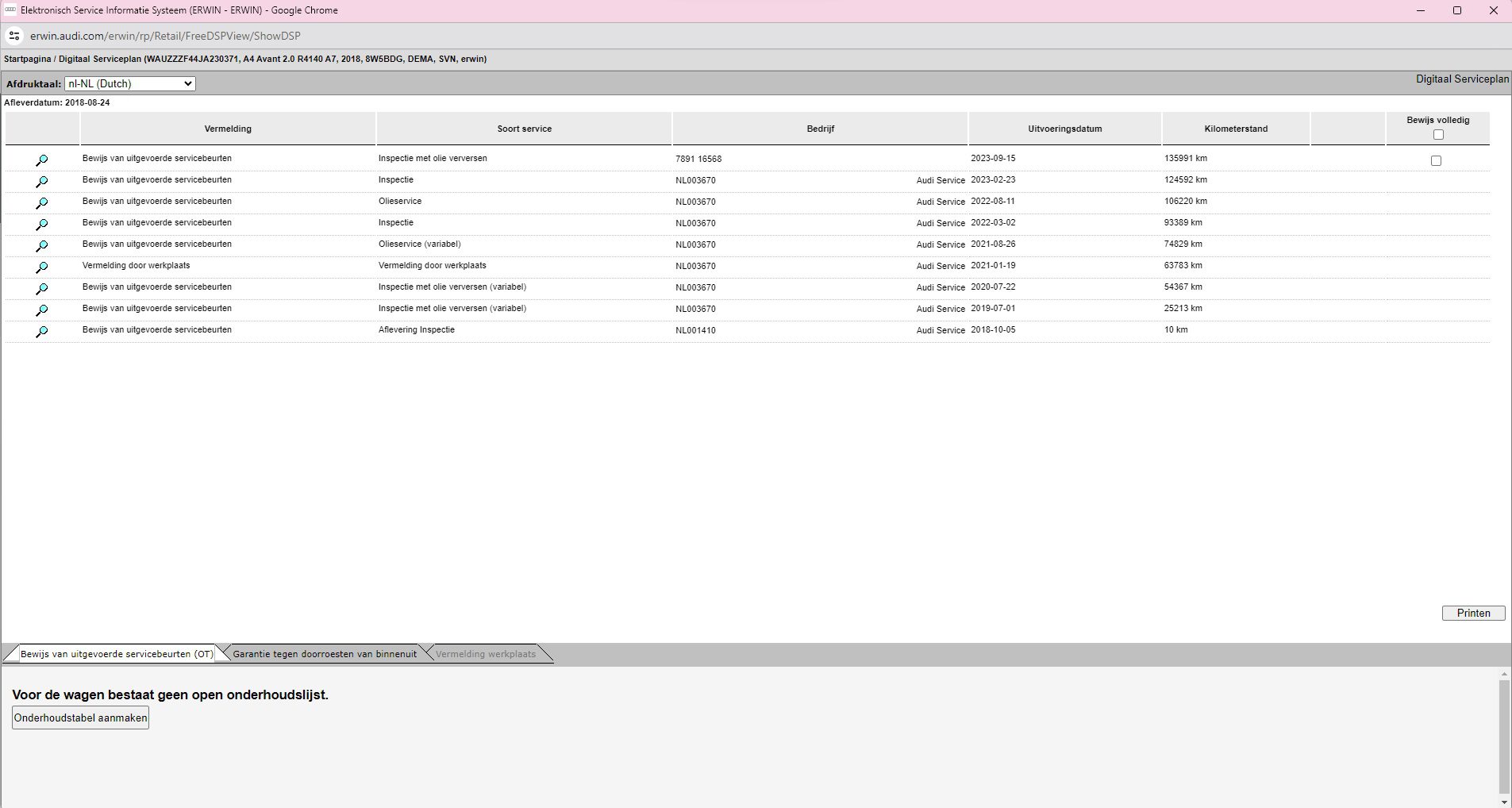
Task: Click the browser address bar URL
Action: [x=165, y=36]
